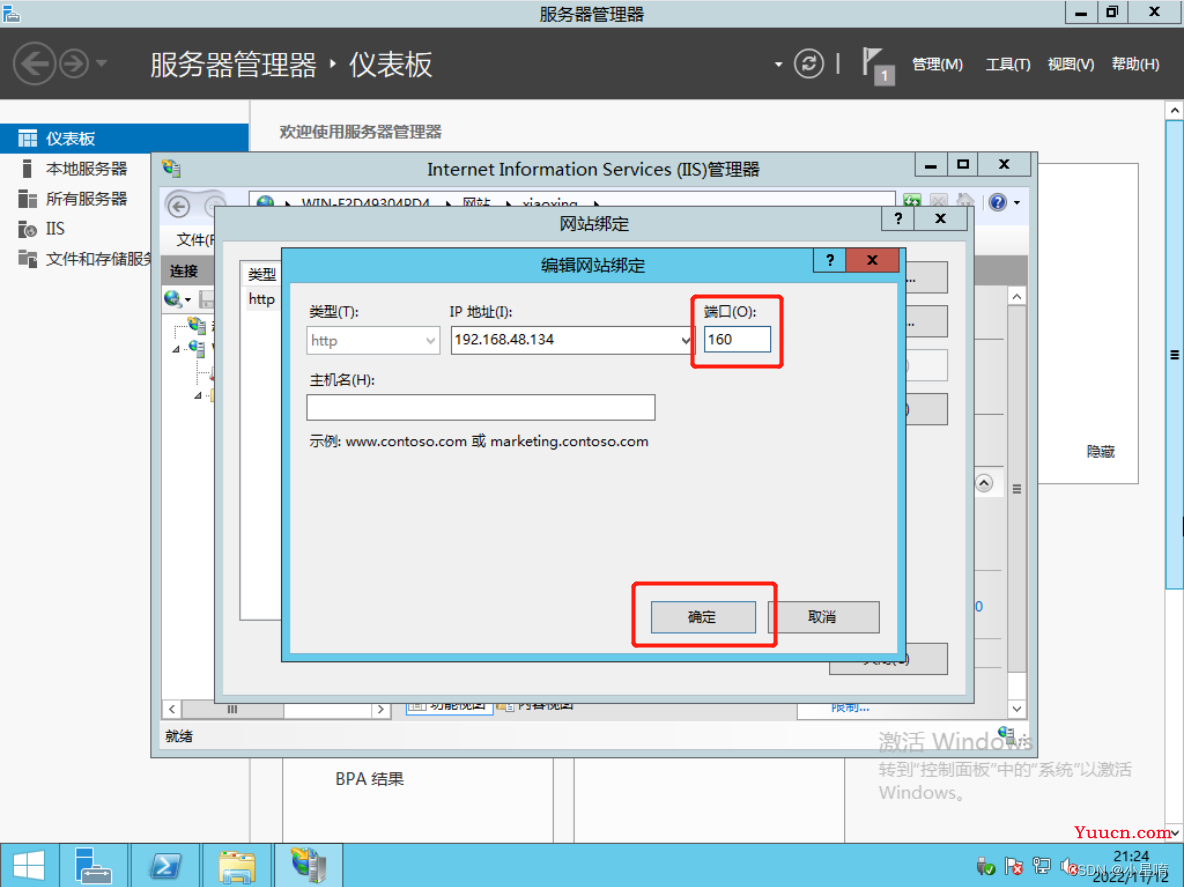Expand the IIS help icon dropdown arrow
The width and height of the screenshot is (1184, 887).
click(x=1017, y=203)
